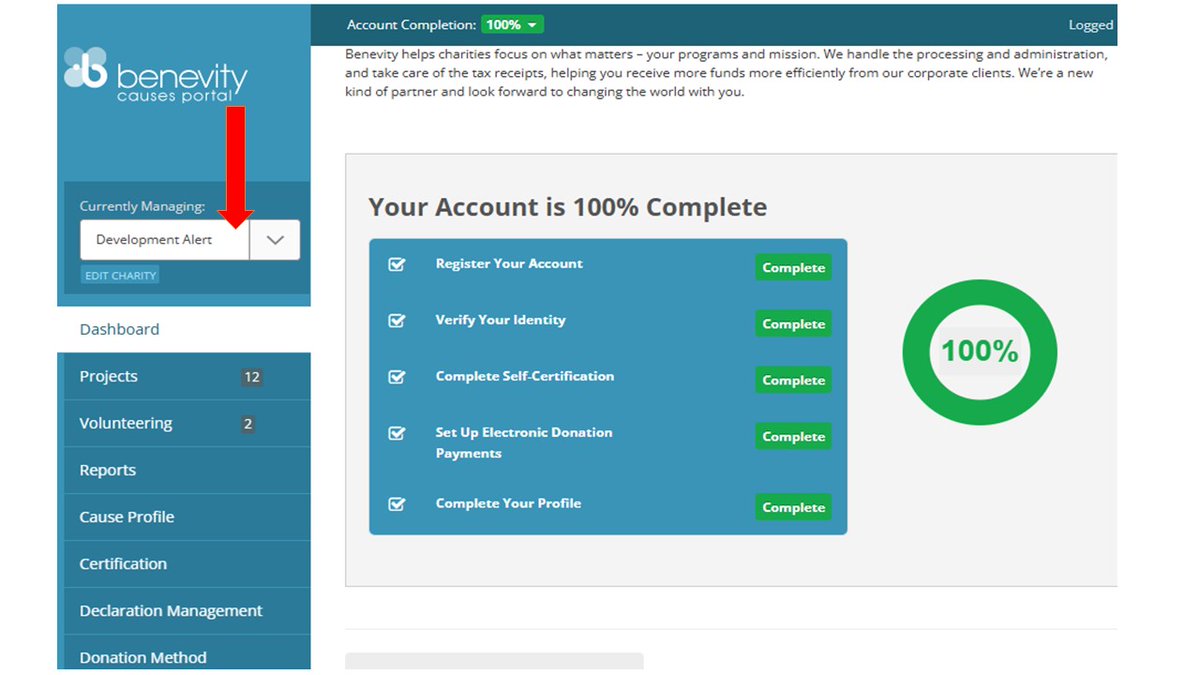Screen dimensions: 1200x675
Task: Click Complete button for Register Your Account
Action: (x=793, y=268)
